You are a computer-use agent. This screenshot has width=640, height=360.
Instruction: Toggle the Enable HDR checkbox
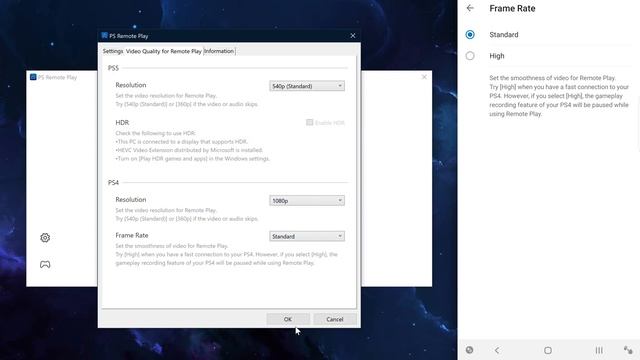click(309, 122)
